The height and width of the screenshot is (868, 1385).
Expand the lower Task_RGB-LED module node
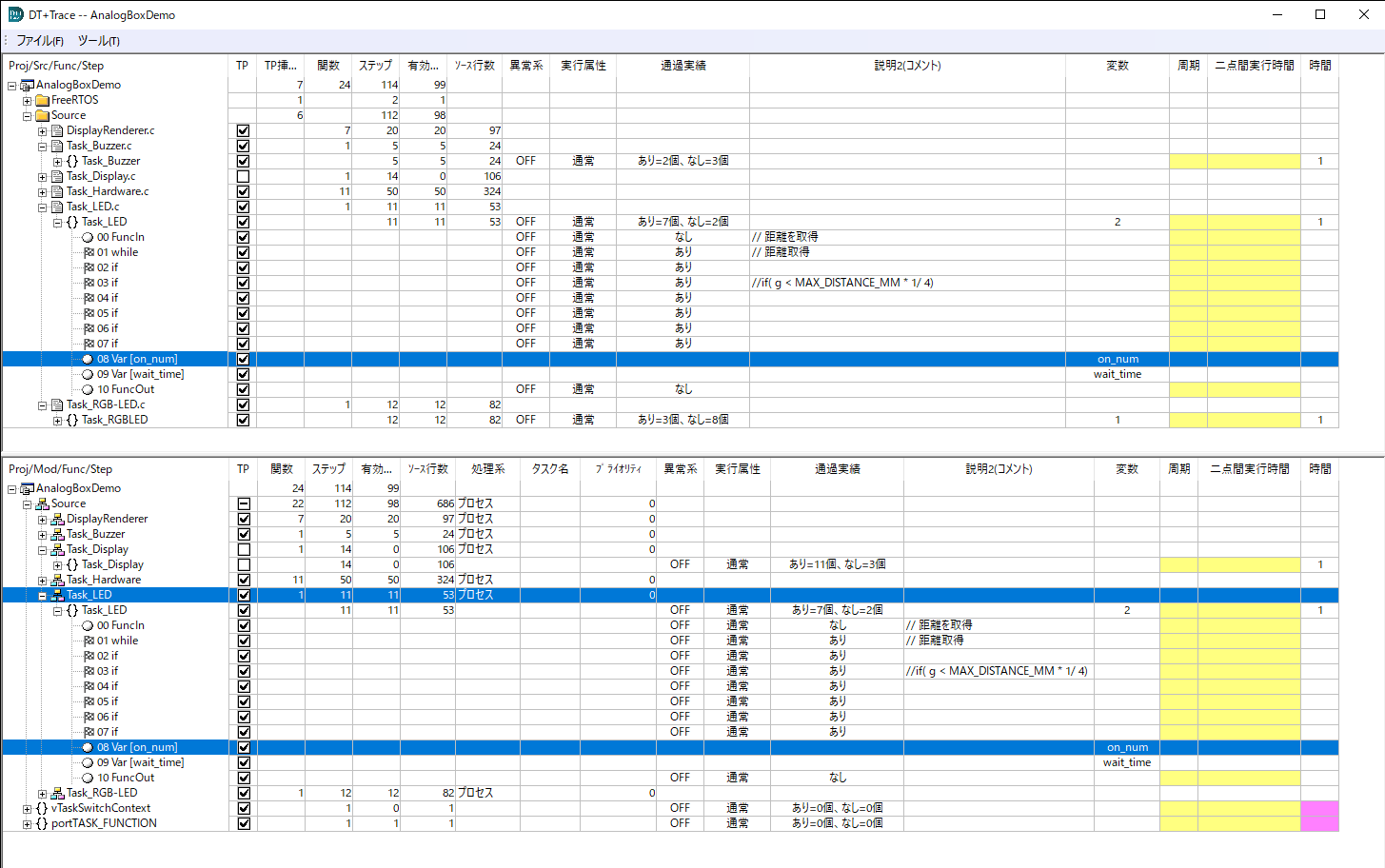42,793
